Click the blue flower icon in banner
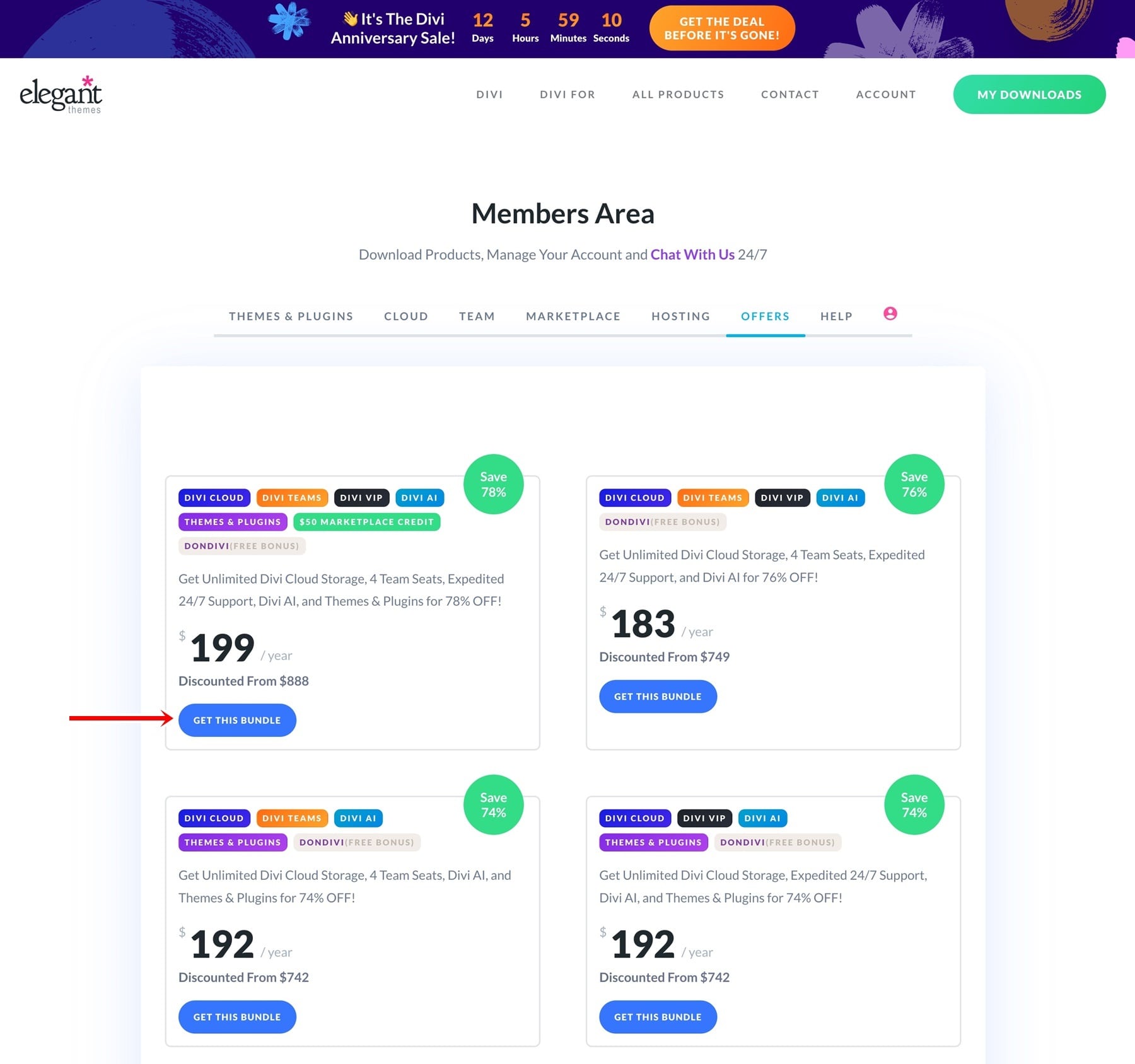 (289, 21)
